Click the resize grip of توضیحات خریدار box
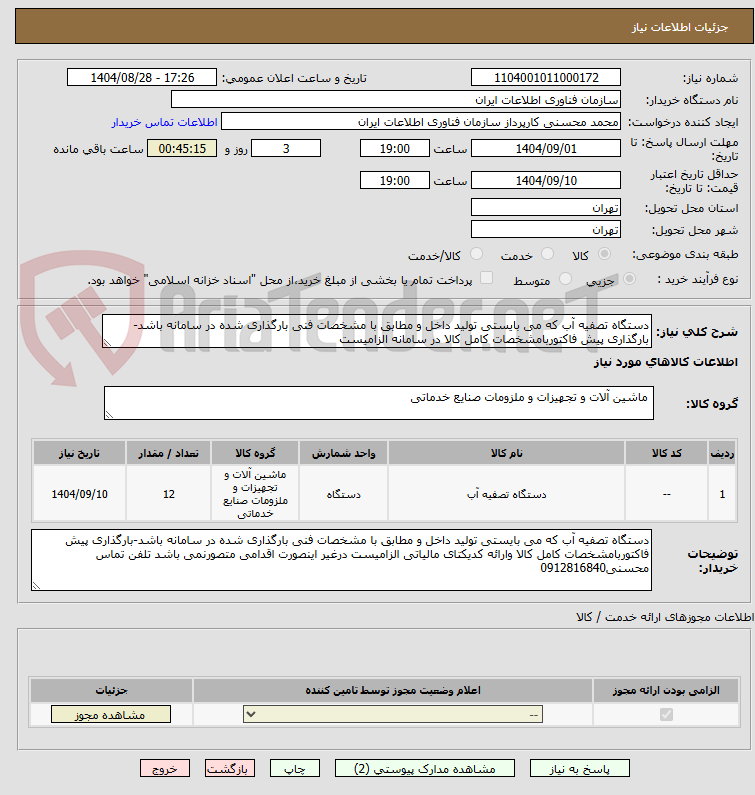This screenshot has width=755, height=795. pos(37,586)
